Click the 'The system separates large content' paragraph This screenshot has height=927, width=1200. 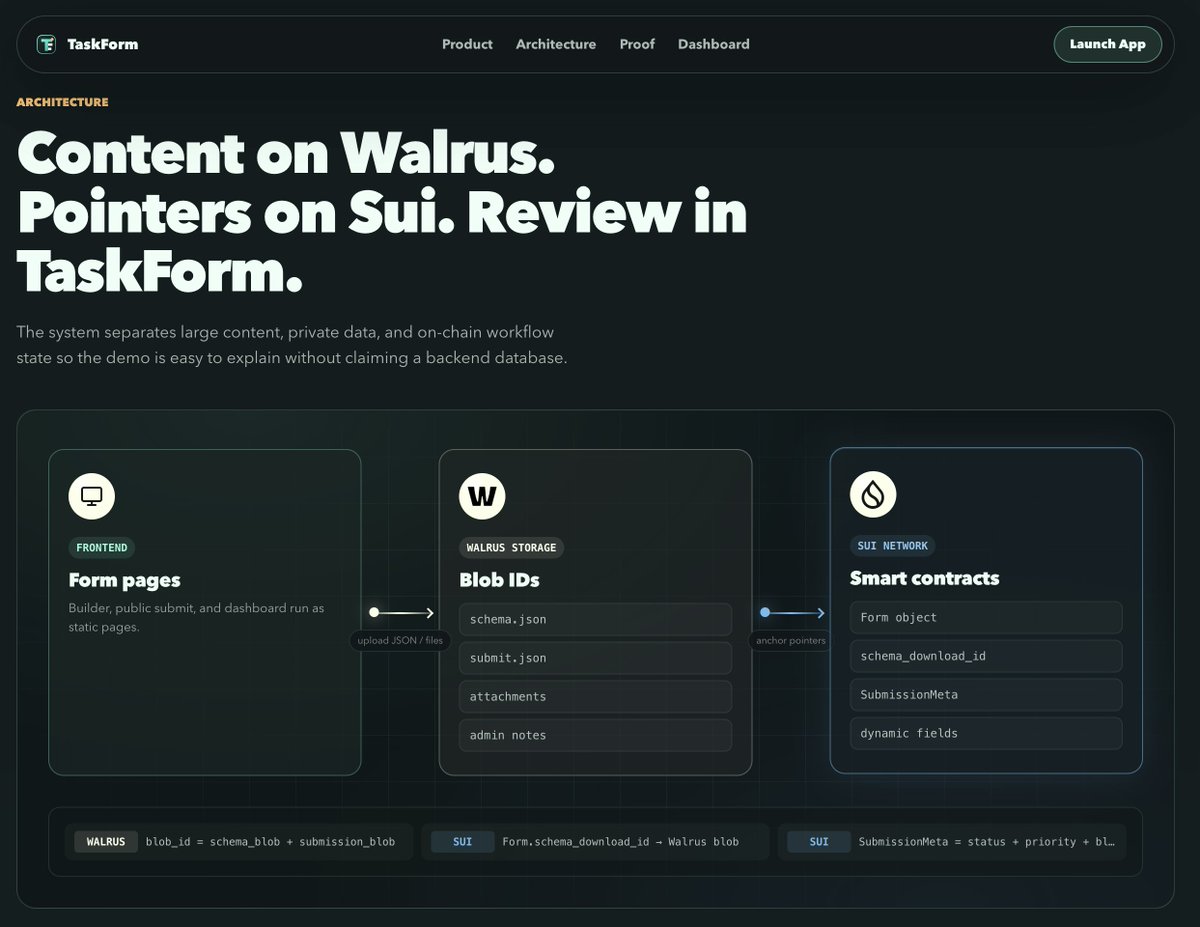pyautogui.click(x=291, y=345)
